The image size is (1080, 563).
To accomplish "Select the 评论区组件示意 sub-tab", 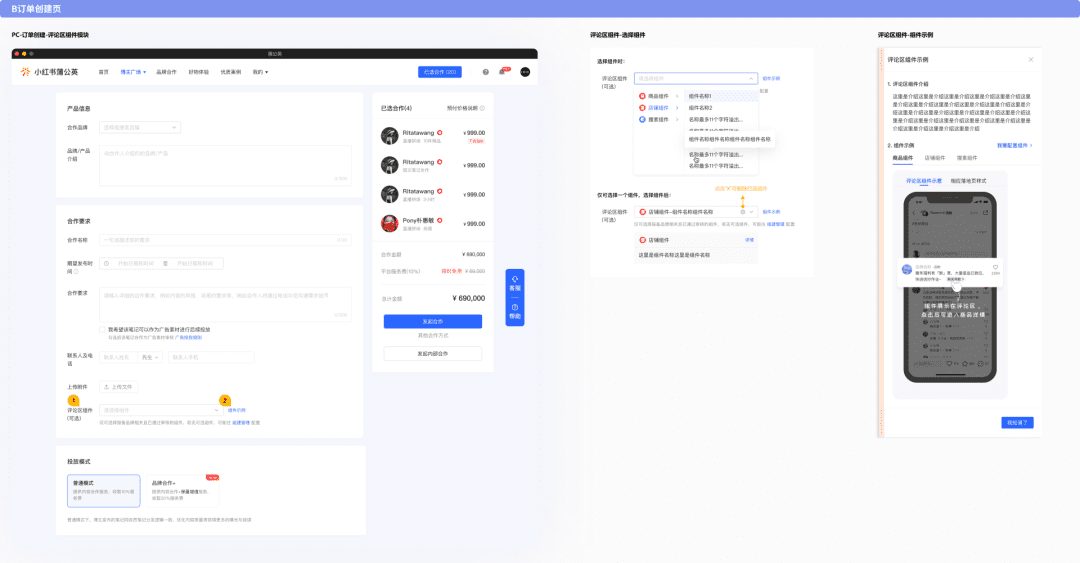I will point(924,181).
